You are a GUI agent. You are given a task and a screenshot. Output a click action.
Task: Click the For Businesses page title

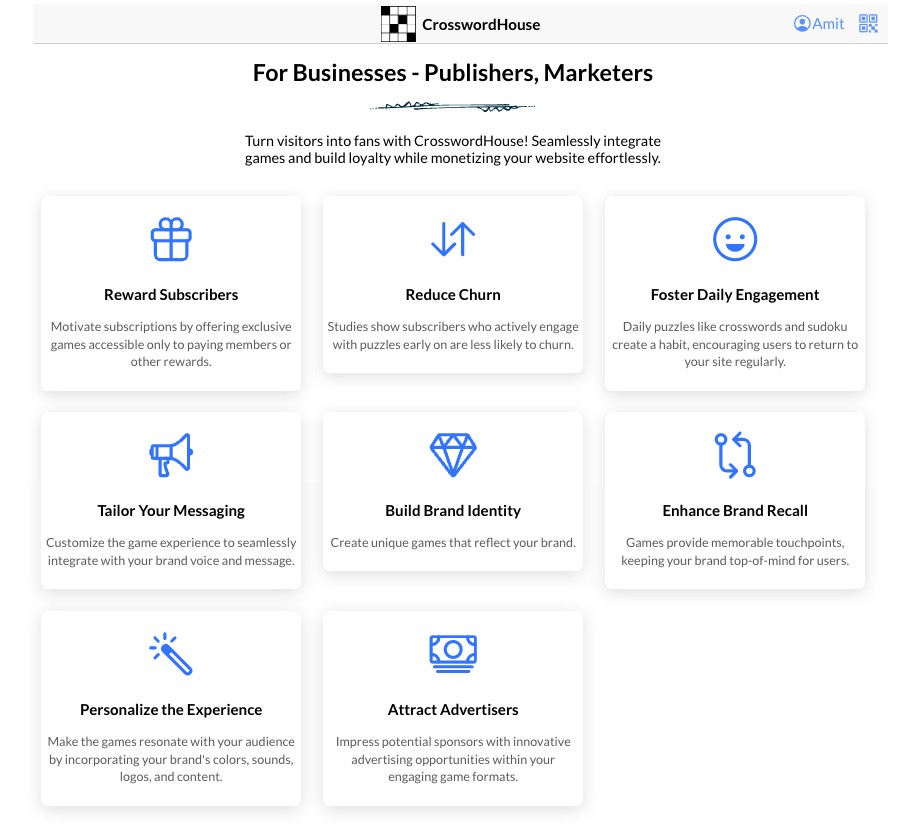click(x=453, y=73)
